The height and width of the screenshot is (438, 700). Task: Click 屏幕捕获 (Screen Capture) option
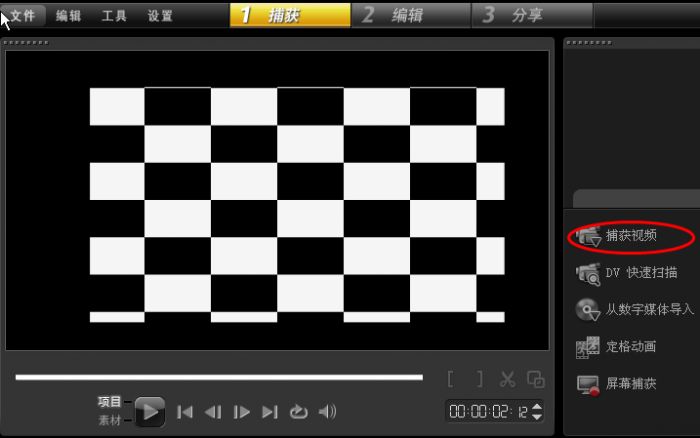pyautogui.click(x=631, y=384)
